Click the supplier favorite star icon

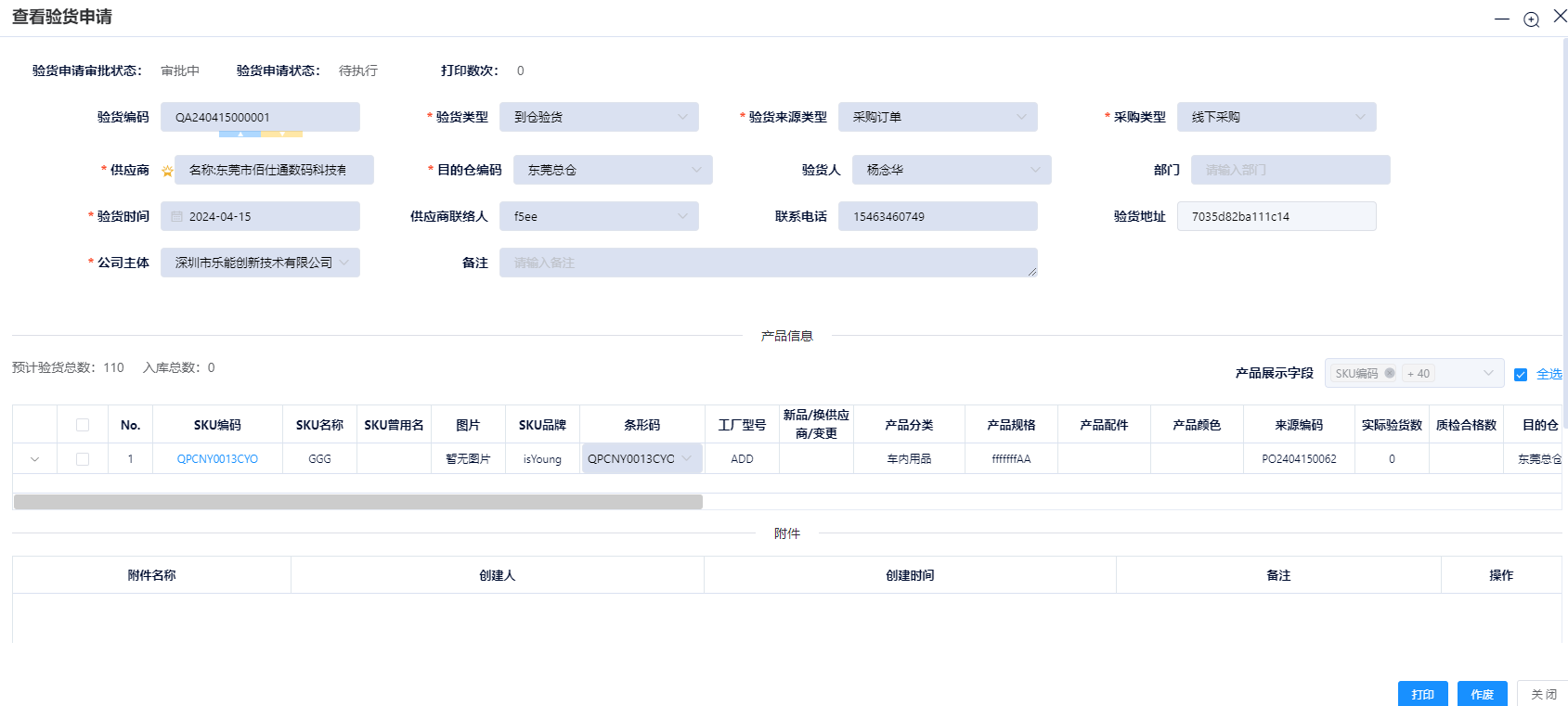pyautogui.click(x=167, y=171)
